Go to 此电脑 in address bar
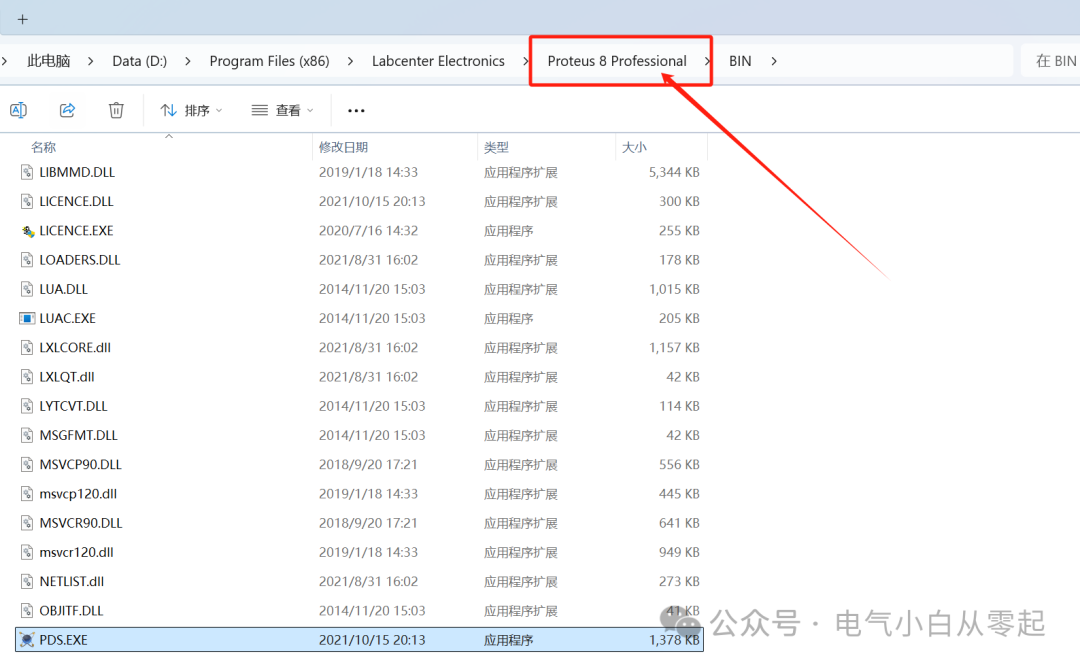The height and width of the screenshot is (667, 1080). [48, 61]
